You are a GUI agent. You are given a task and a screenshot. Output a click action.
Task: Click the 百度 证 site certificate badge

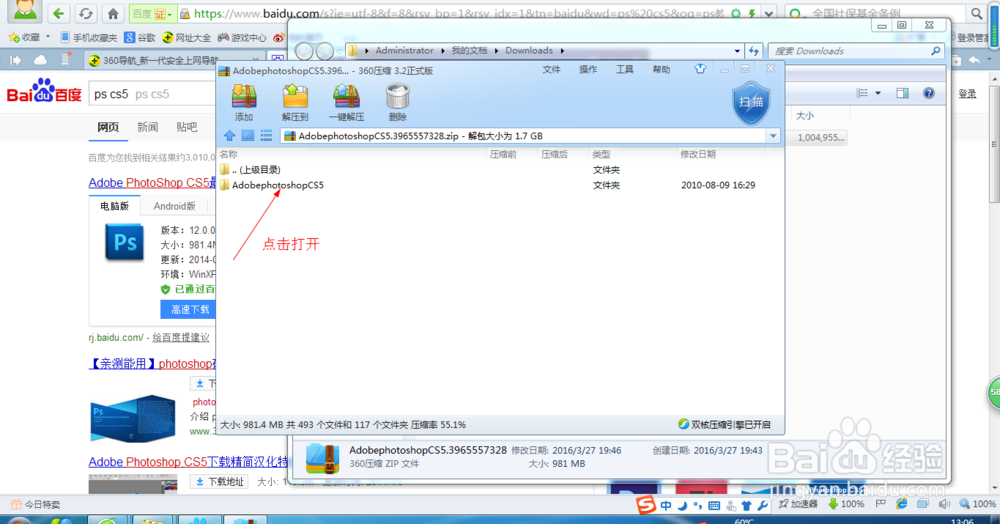point(152,13)
